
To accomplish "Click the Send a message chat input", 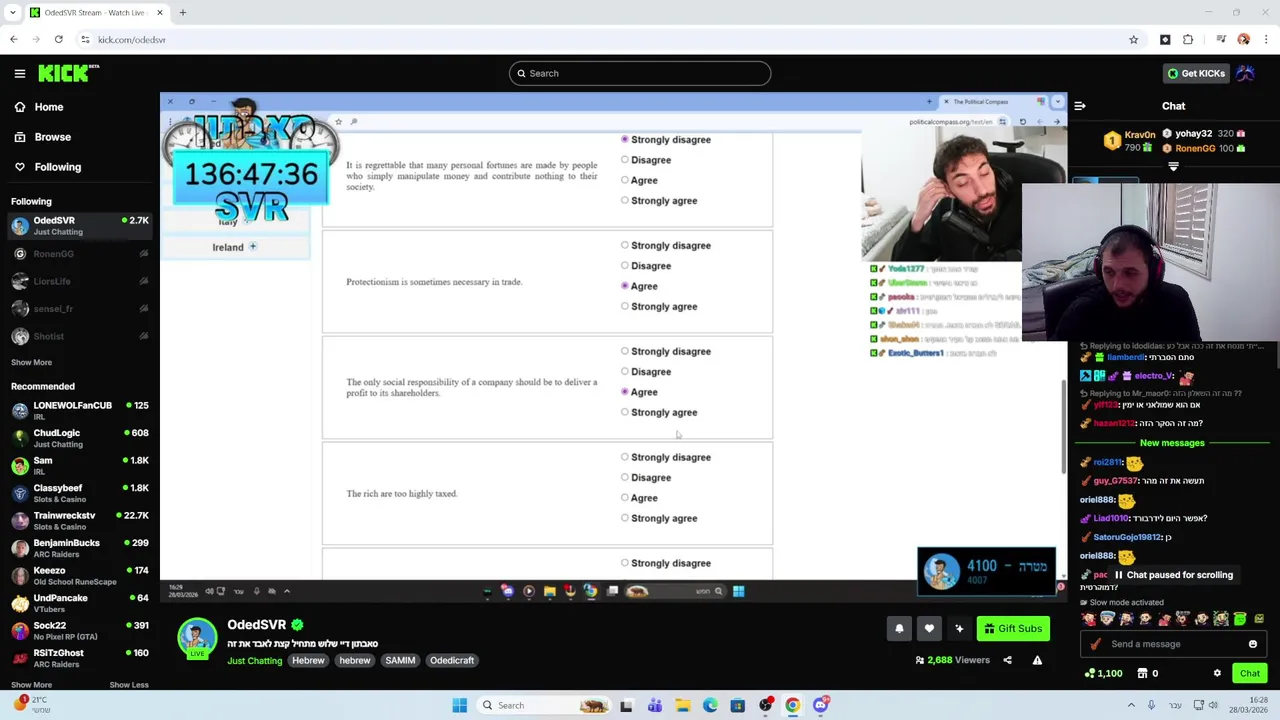I will click(1173, 644).
